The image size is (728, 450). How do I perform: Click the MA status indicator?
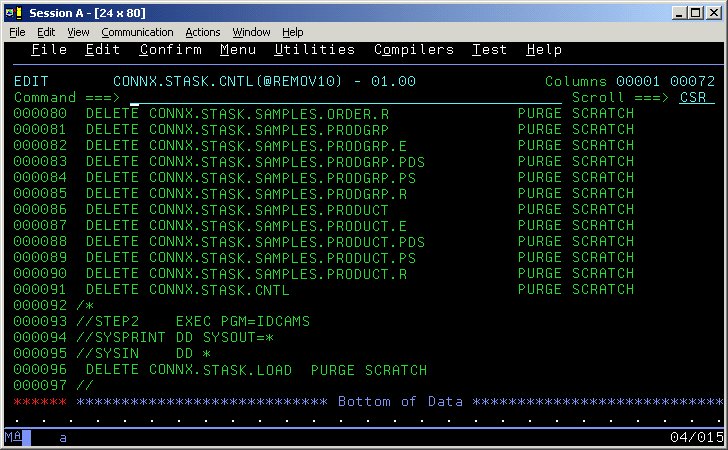point(12,438)
